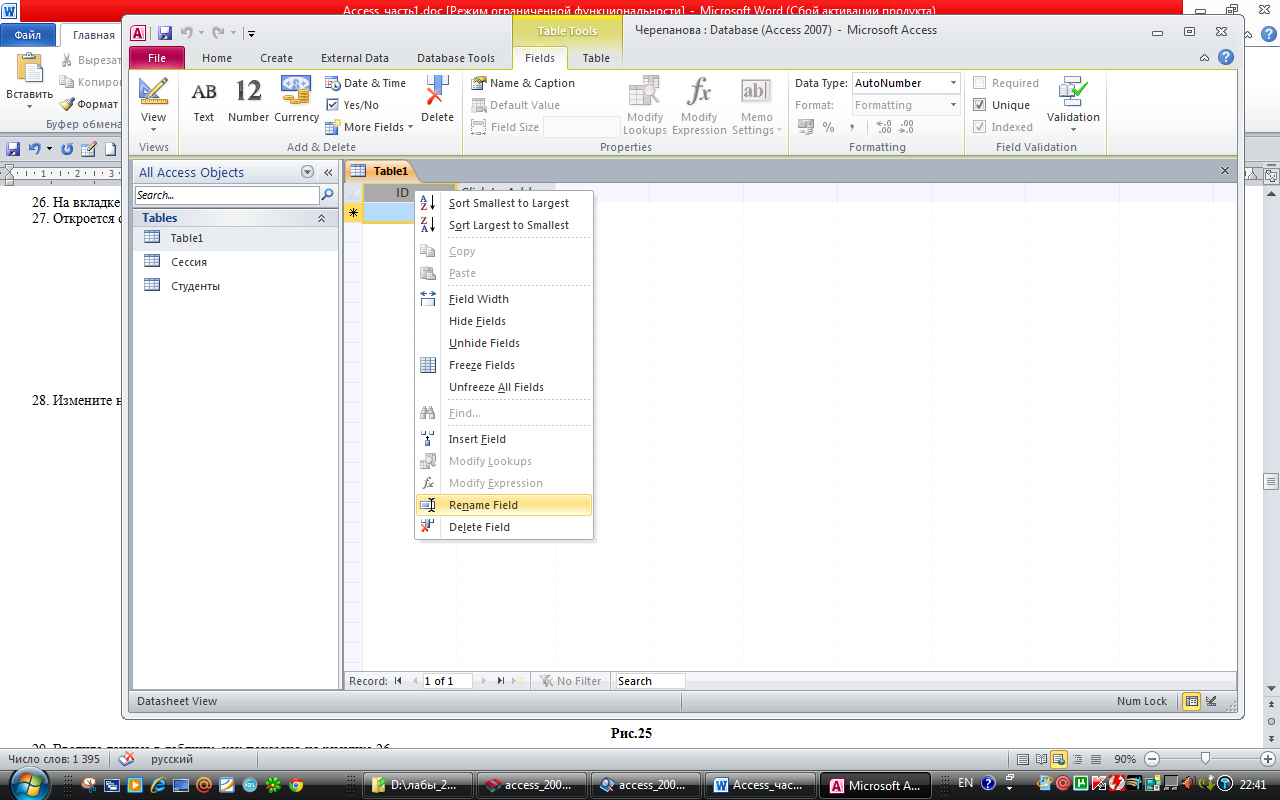Viewport: 1280px width, 800px height.
Task: Choose Rename Field in context menu
Action: (504, 505)
